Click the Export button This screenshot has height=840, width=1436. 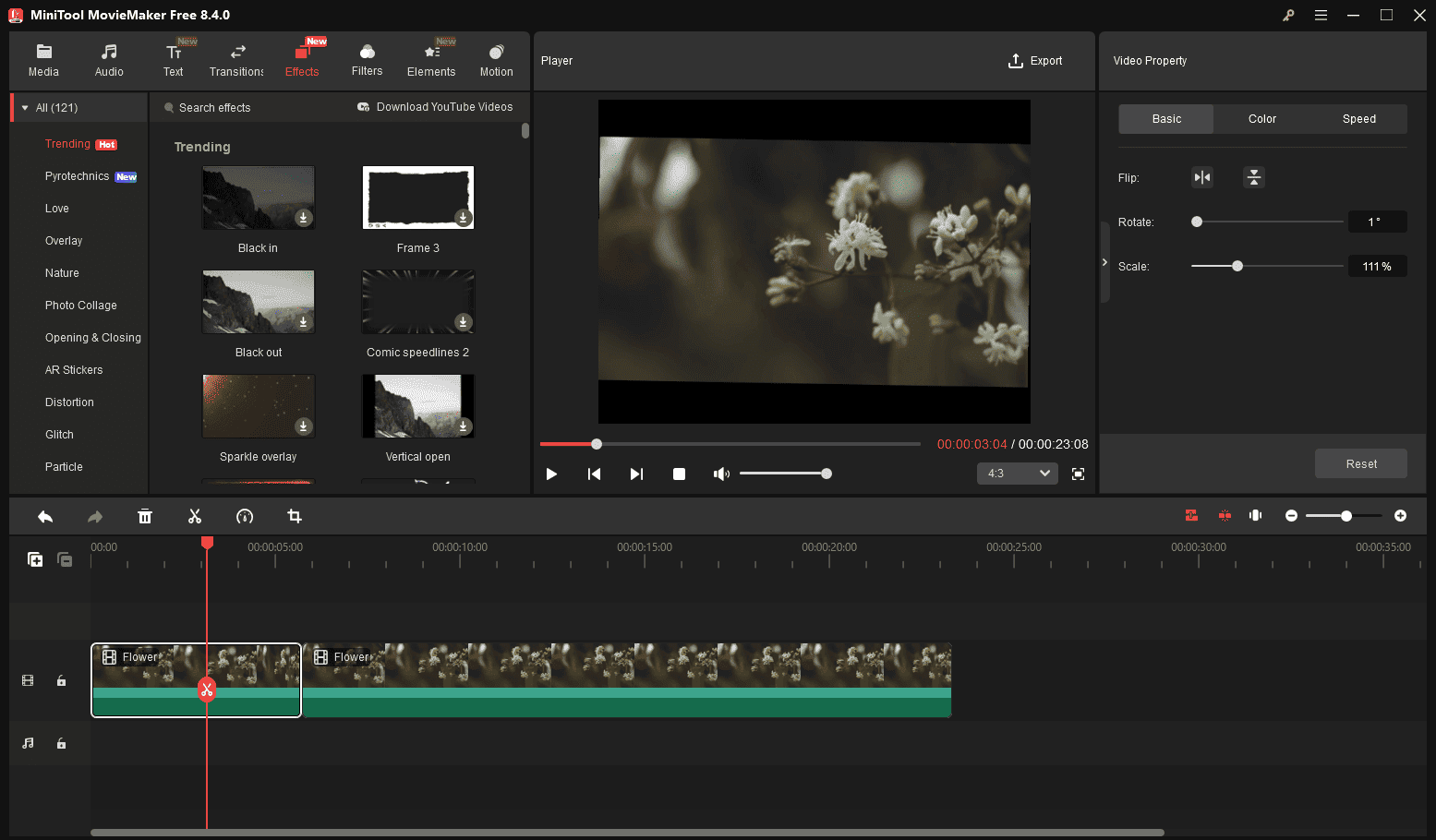click(x=1036, y=60)
